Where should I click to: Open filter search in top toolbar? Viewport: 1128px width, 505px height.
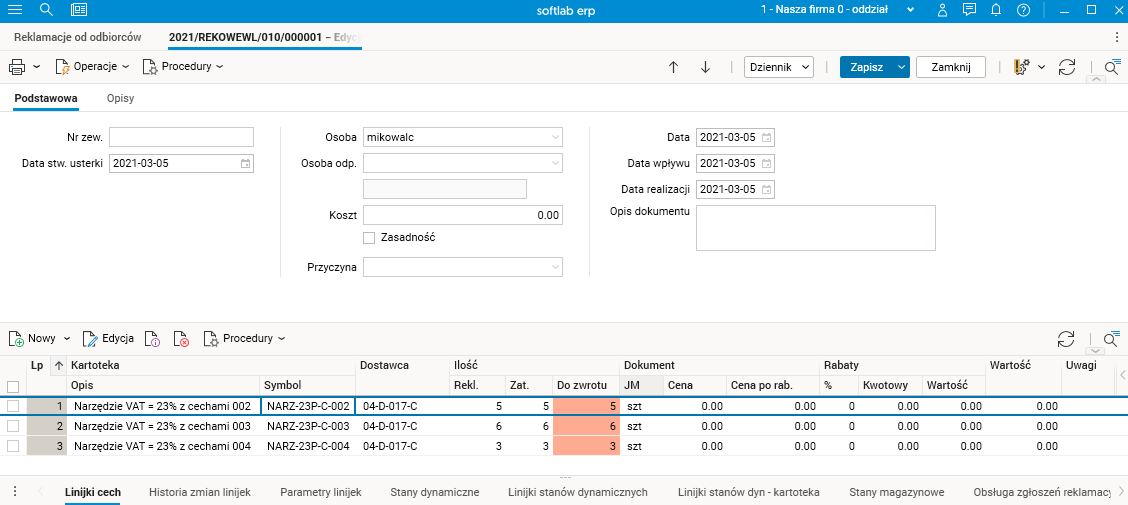[x=1112, y=67]
